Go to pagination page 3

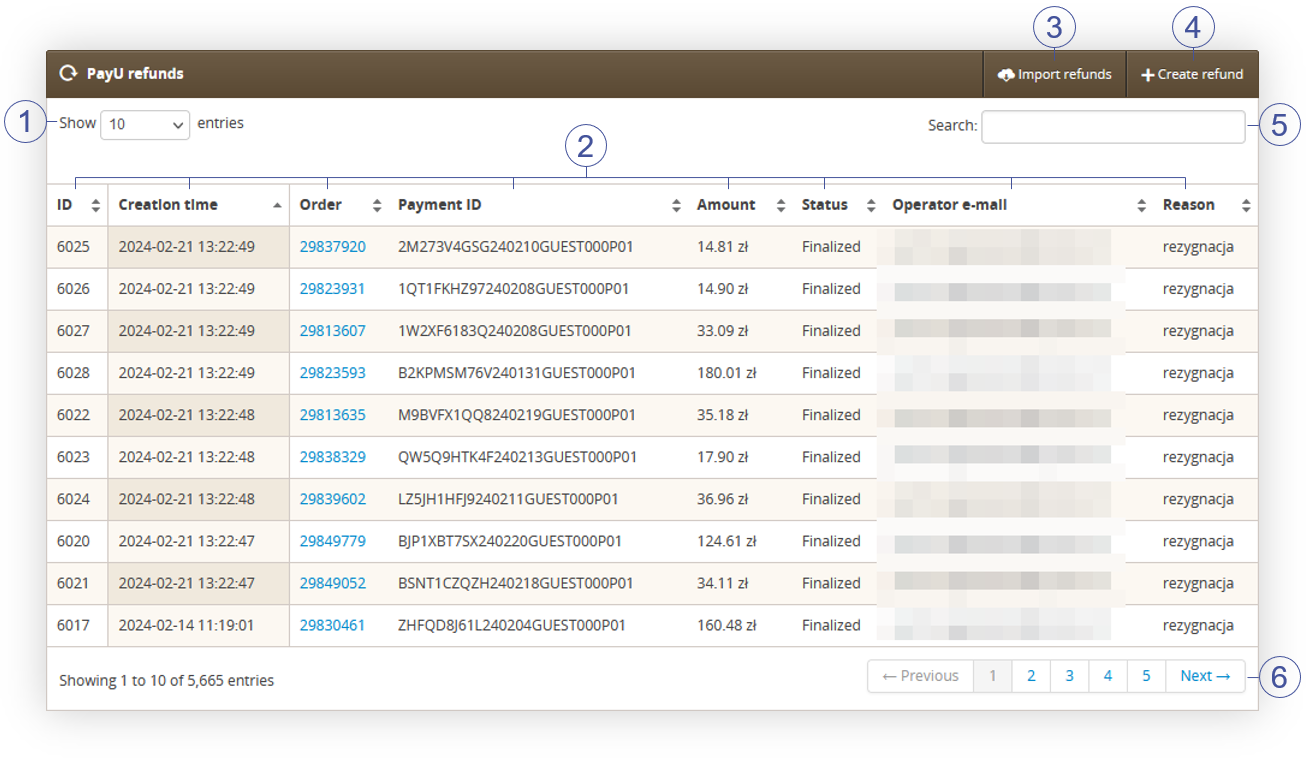coord(1069,676)
